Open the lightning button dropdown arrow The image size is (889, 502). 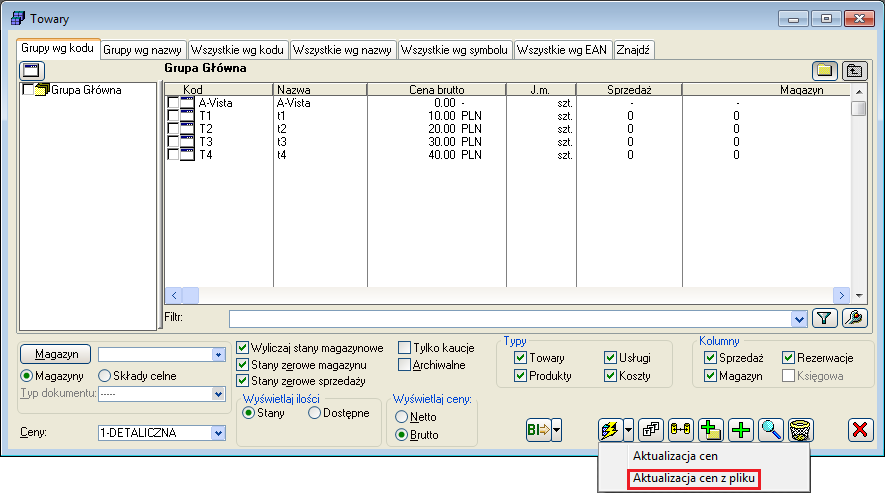point(628,430)
